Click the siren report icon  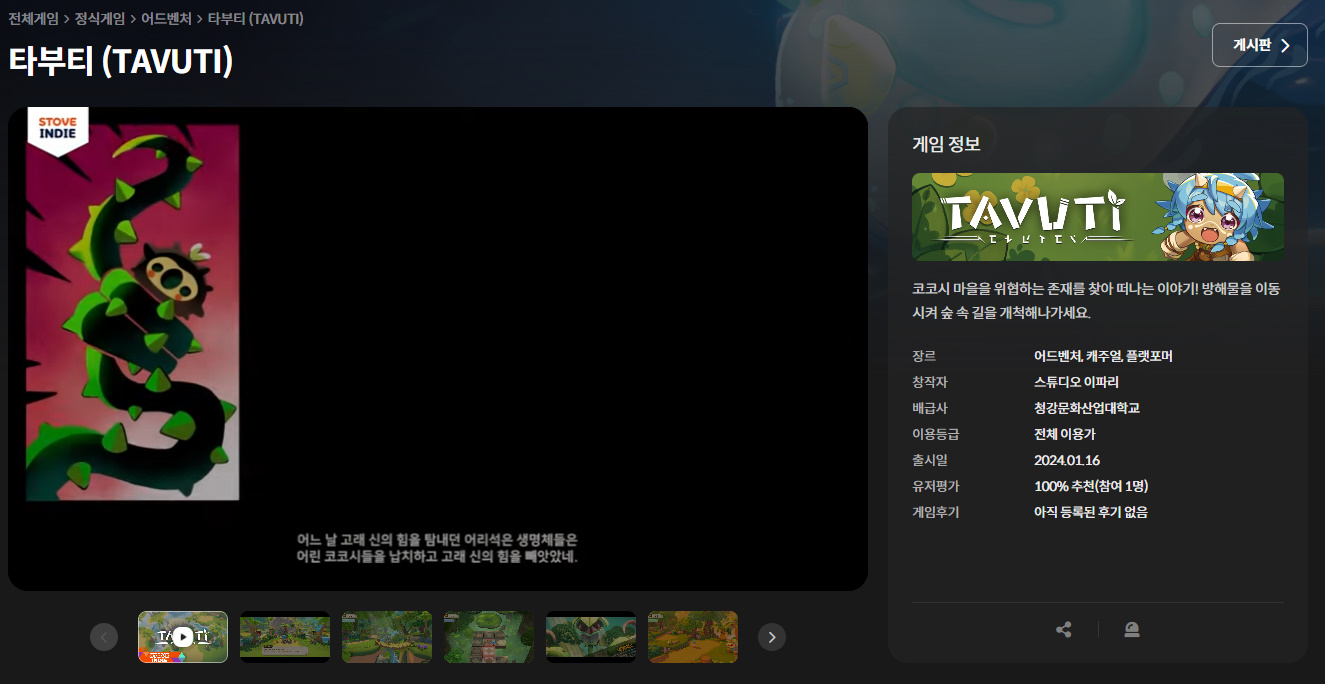(x=1132, y=630)
